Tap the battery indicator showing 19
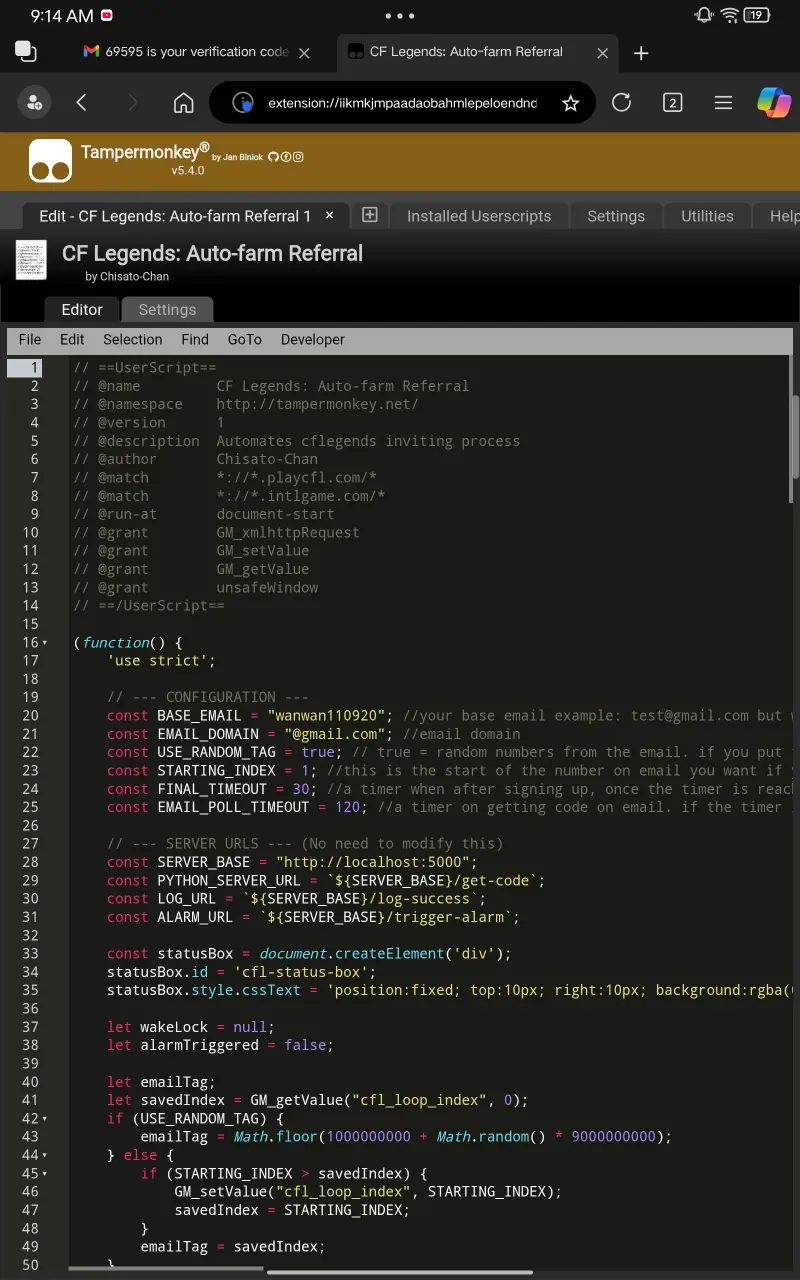The image size is (800, 1280). pos(758,15)
